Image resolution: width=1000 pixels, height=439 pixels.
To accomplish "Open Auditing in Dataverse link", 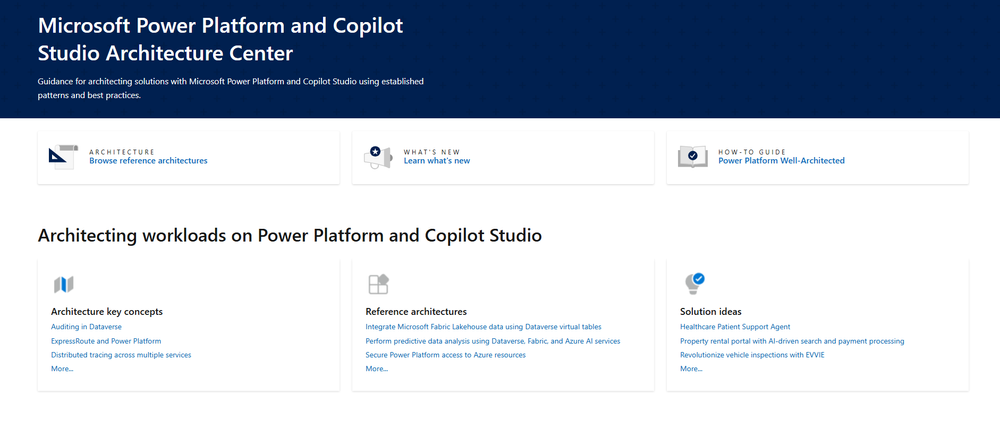I will click(86, 327).
